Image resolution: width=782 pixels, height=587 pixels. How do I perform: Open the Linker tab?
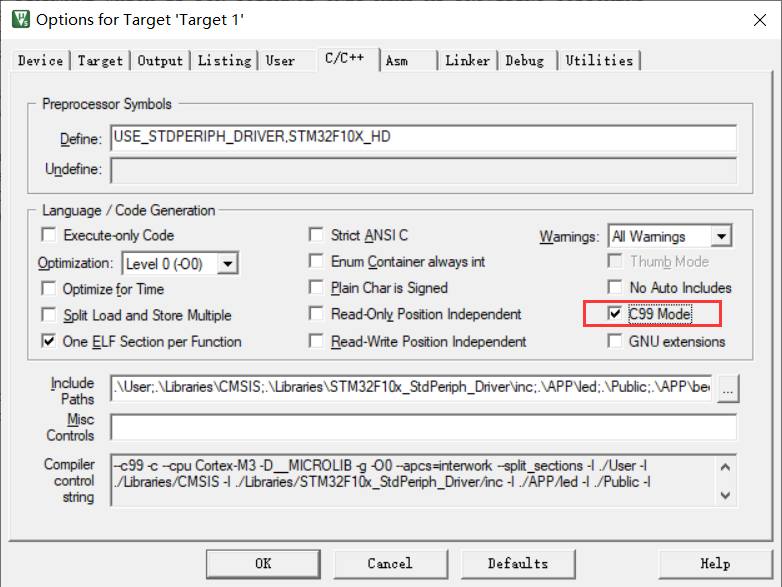coord(467,61)
